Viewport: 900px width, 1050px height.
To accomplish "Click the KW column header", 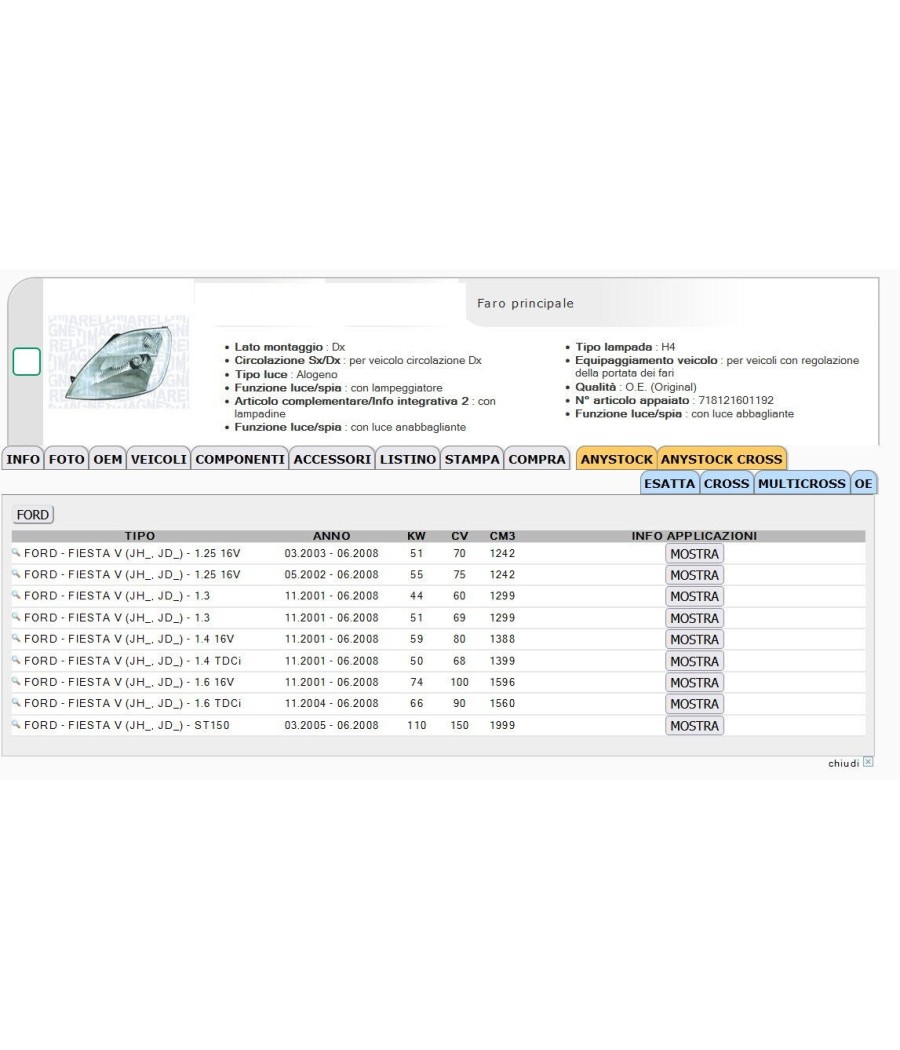I will 417,536.
